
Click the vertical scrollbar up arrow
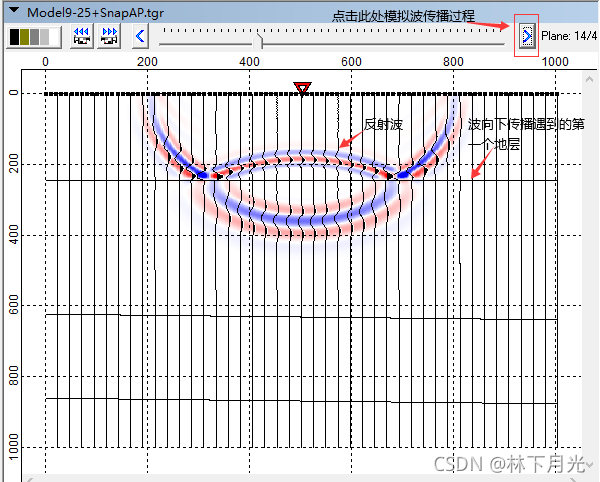click(x=589, y=80)
